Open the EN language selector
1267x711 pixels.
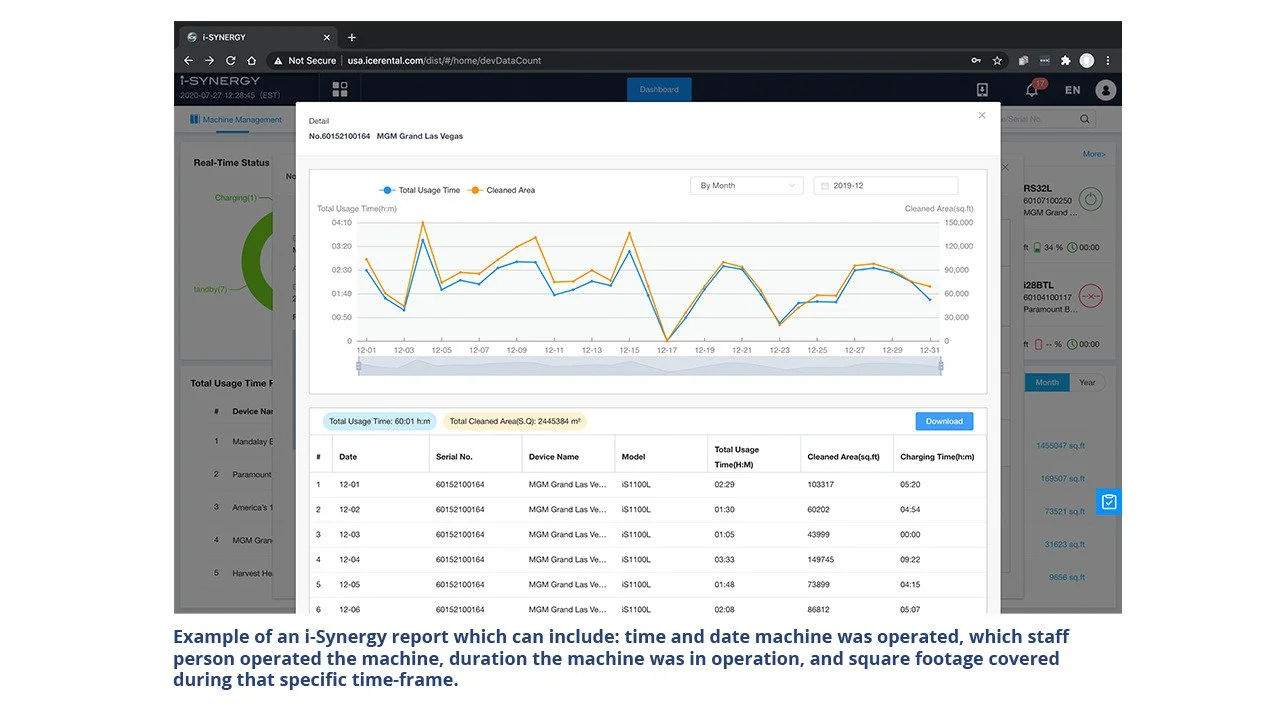click(x=1072, y=90)
